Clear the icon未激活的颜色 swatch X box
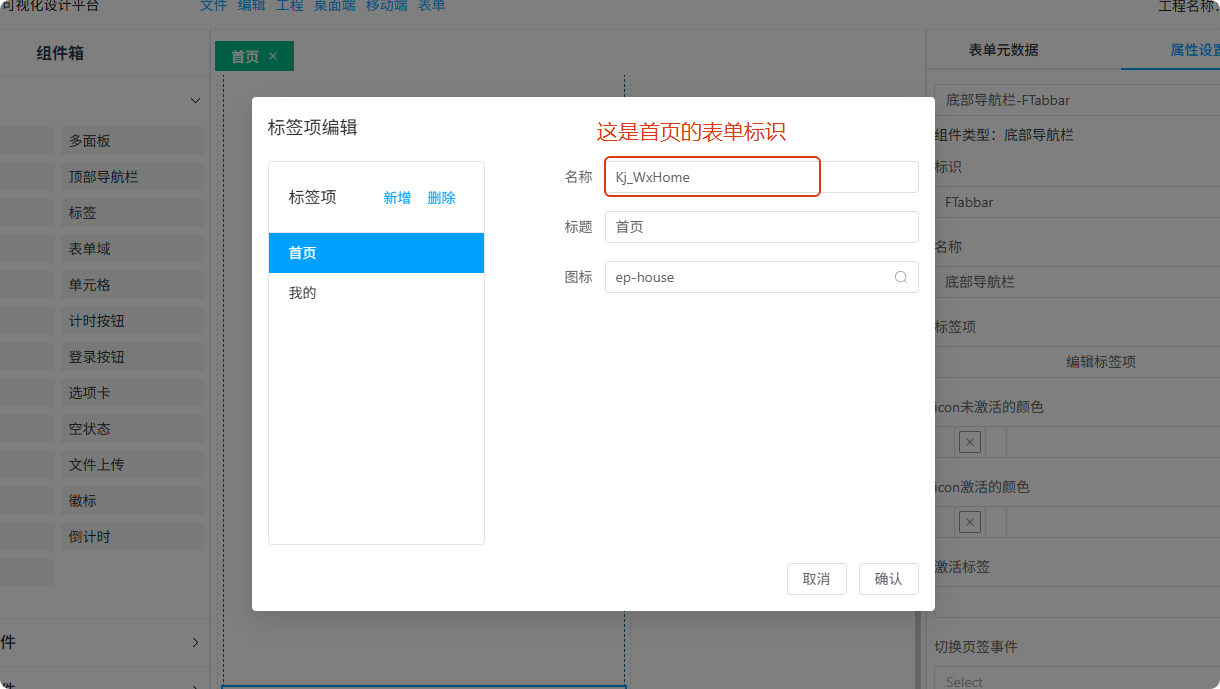The image size is (1220, 689). coord(969,442)
